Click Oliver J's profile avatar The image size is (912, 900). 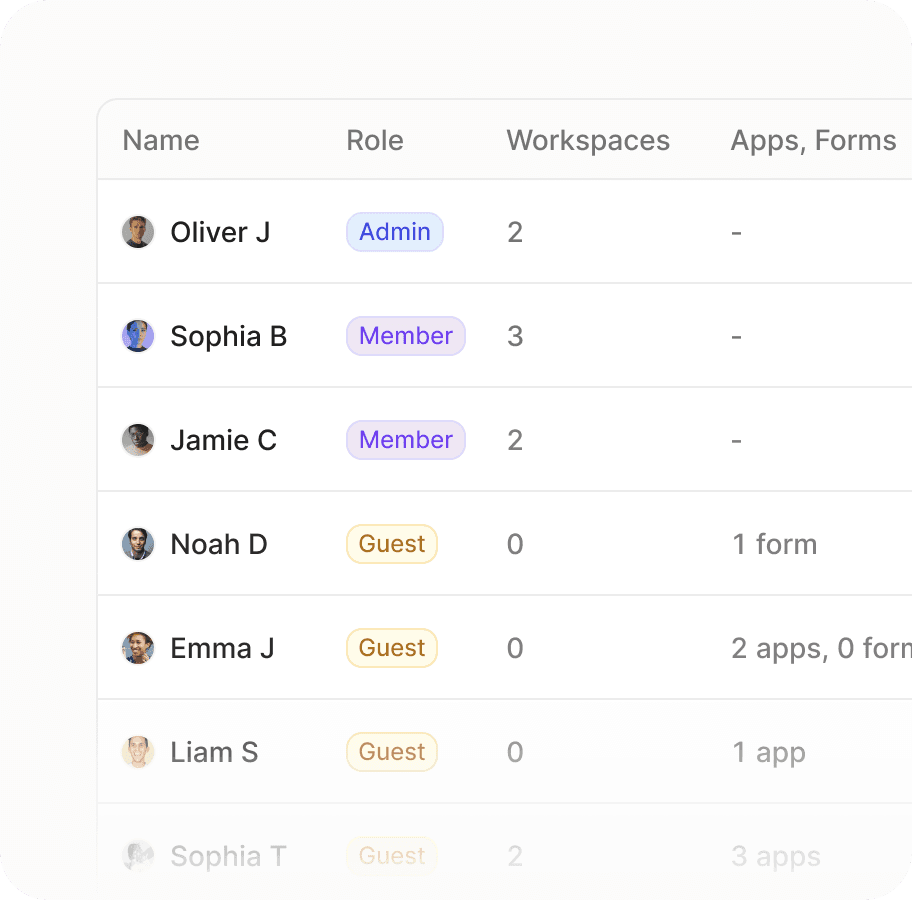pos(138,232)
